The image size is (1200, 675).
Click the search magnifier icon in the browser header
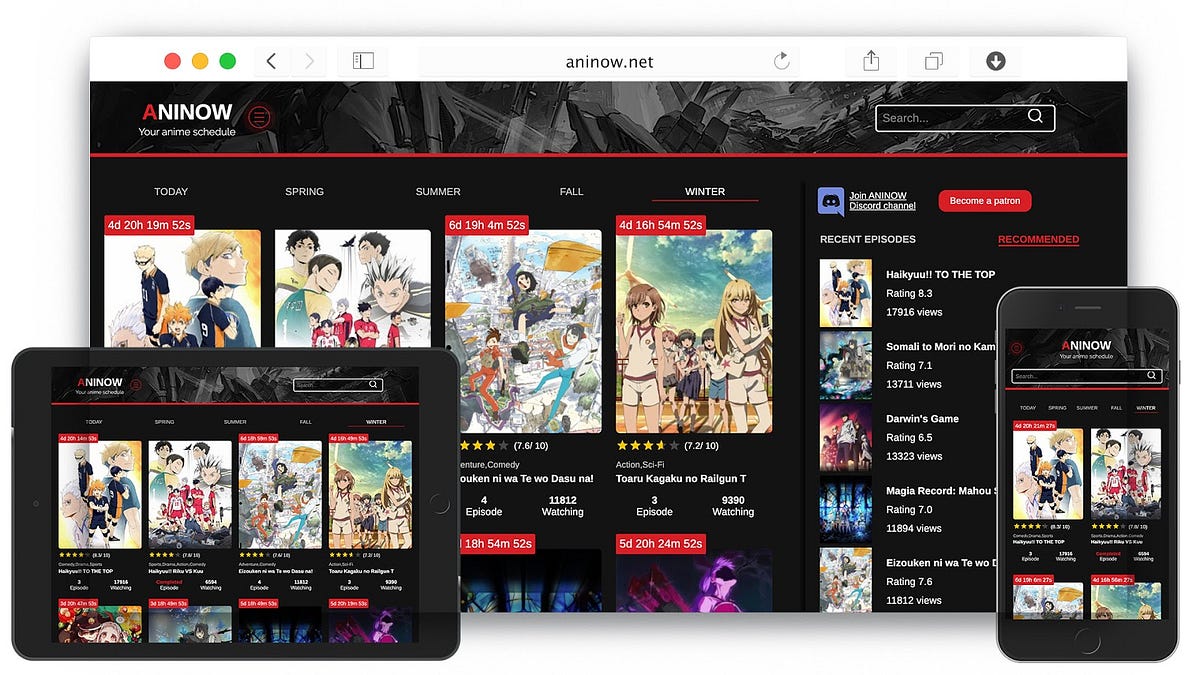pyautogui.click(x=1035, y=117)
